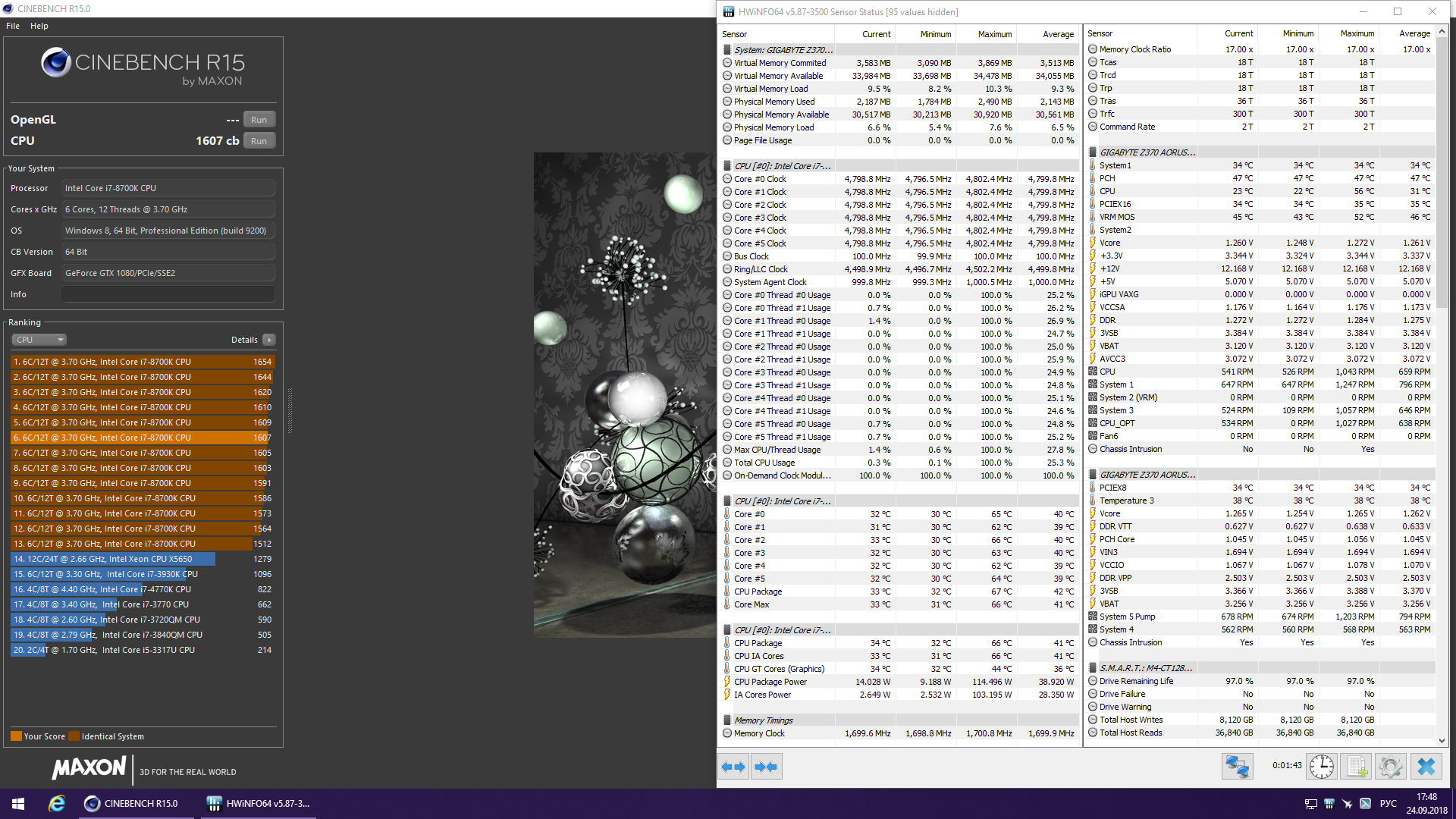The width and height of the screenshot is (1456, 819).
Task: Switch to HWiNFO64 taskbar item
Action: tap(259, 804)
